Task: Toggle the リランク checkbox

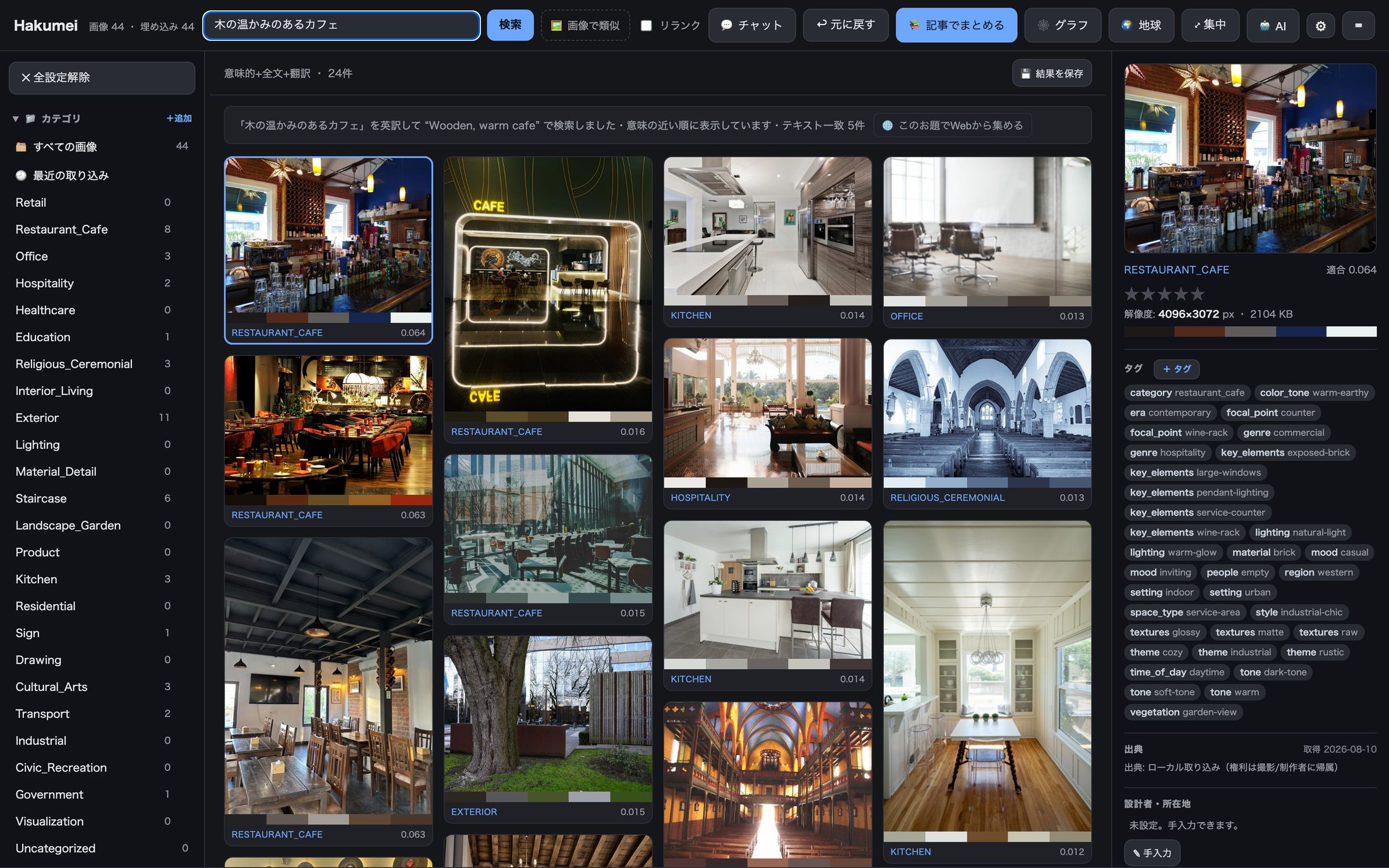Action: [646, 26]
